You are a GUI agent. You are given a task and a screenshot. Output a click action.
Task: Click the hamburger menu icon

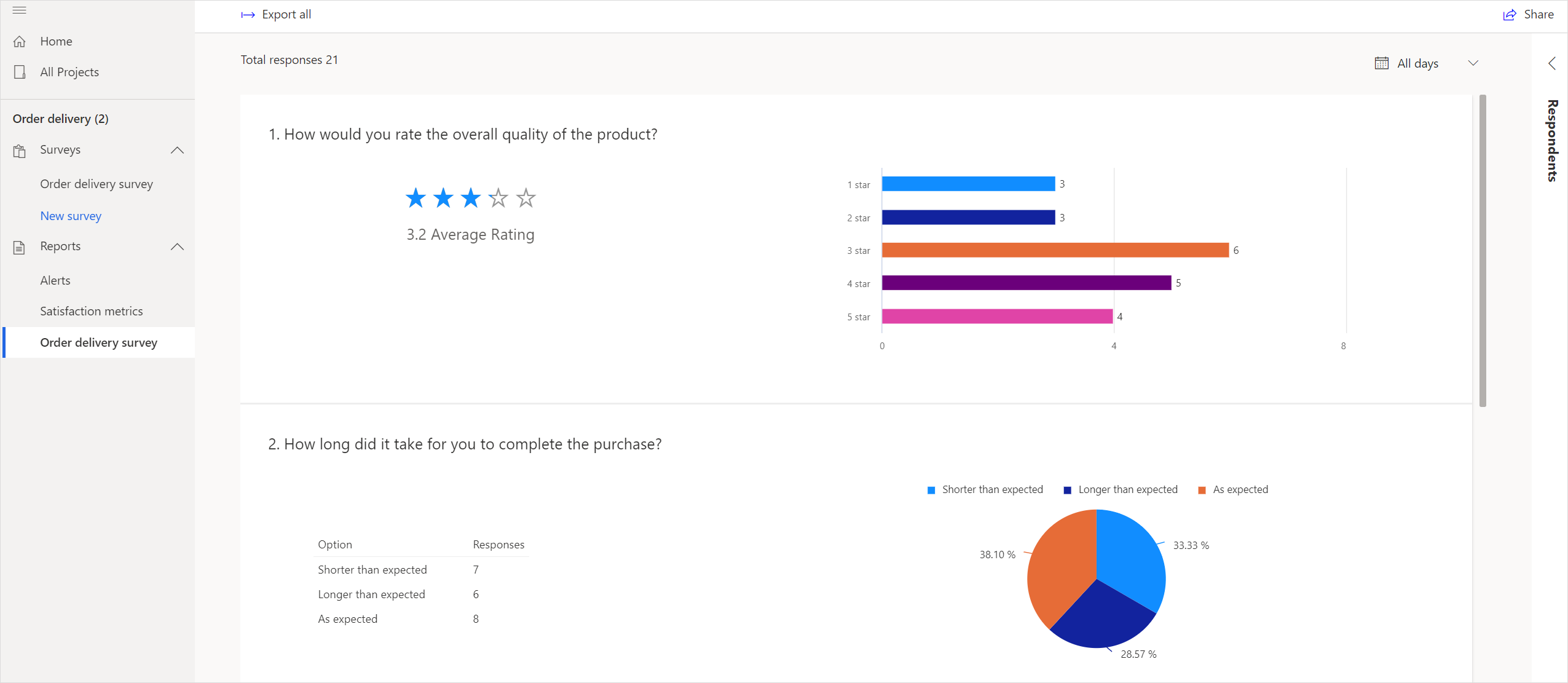tap(19, 10)
